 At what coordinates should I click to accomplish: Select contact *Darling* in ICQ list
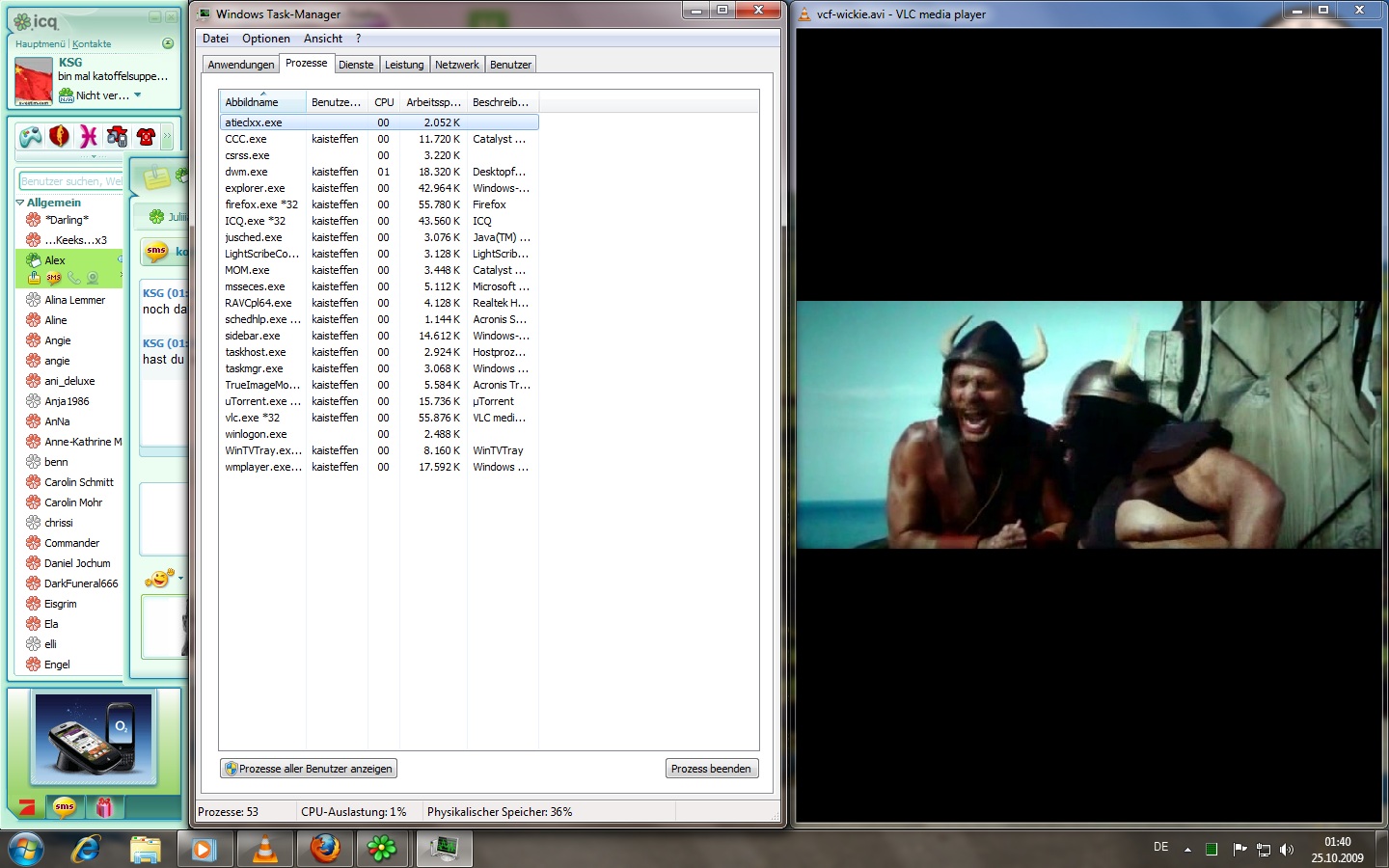point(67,220)
